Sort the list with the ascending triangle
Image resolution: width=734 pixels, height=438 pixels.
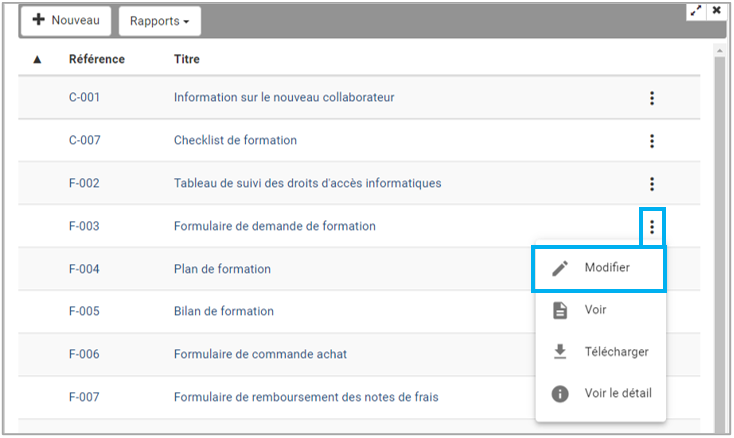[37, 60]
